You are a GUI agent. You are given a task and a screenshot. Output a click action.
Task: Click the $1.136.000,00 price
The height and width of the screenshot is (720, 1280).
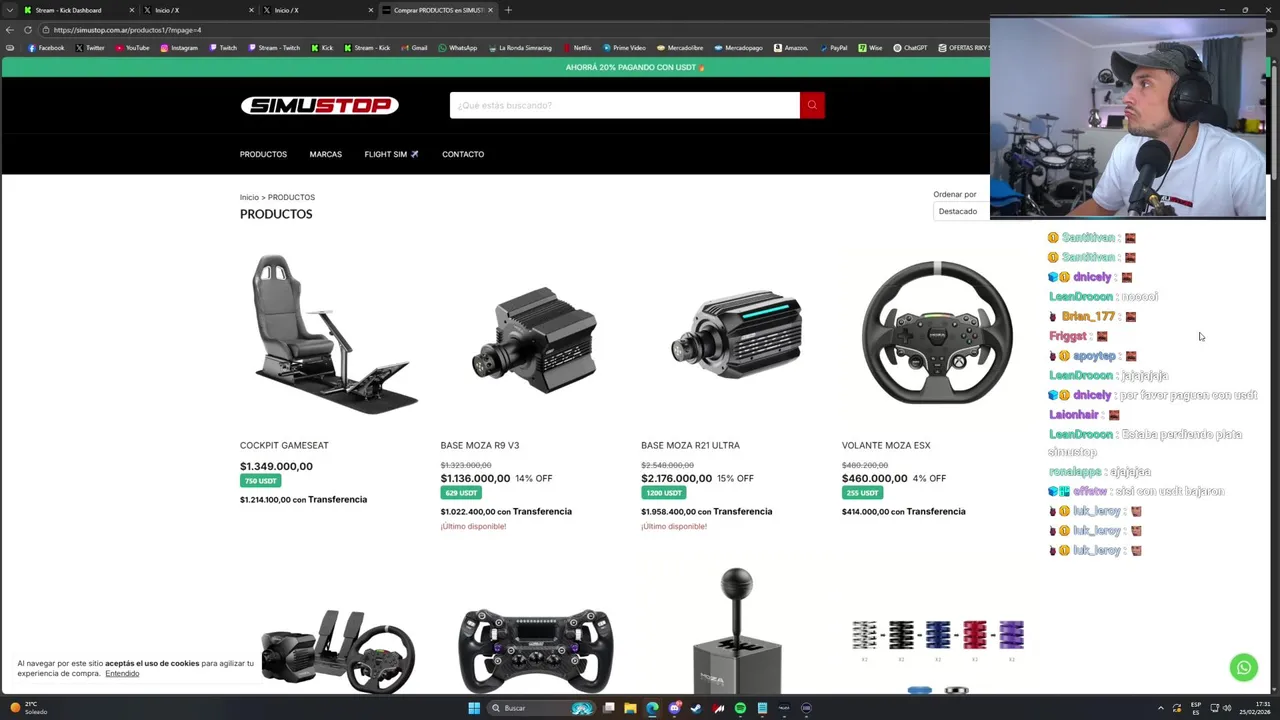click(475, 478)
